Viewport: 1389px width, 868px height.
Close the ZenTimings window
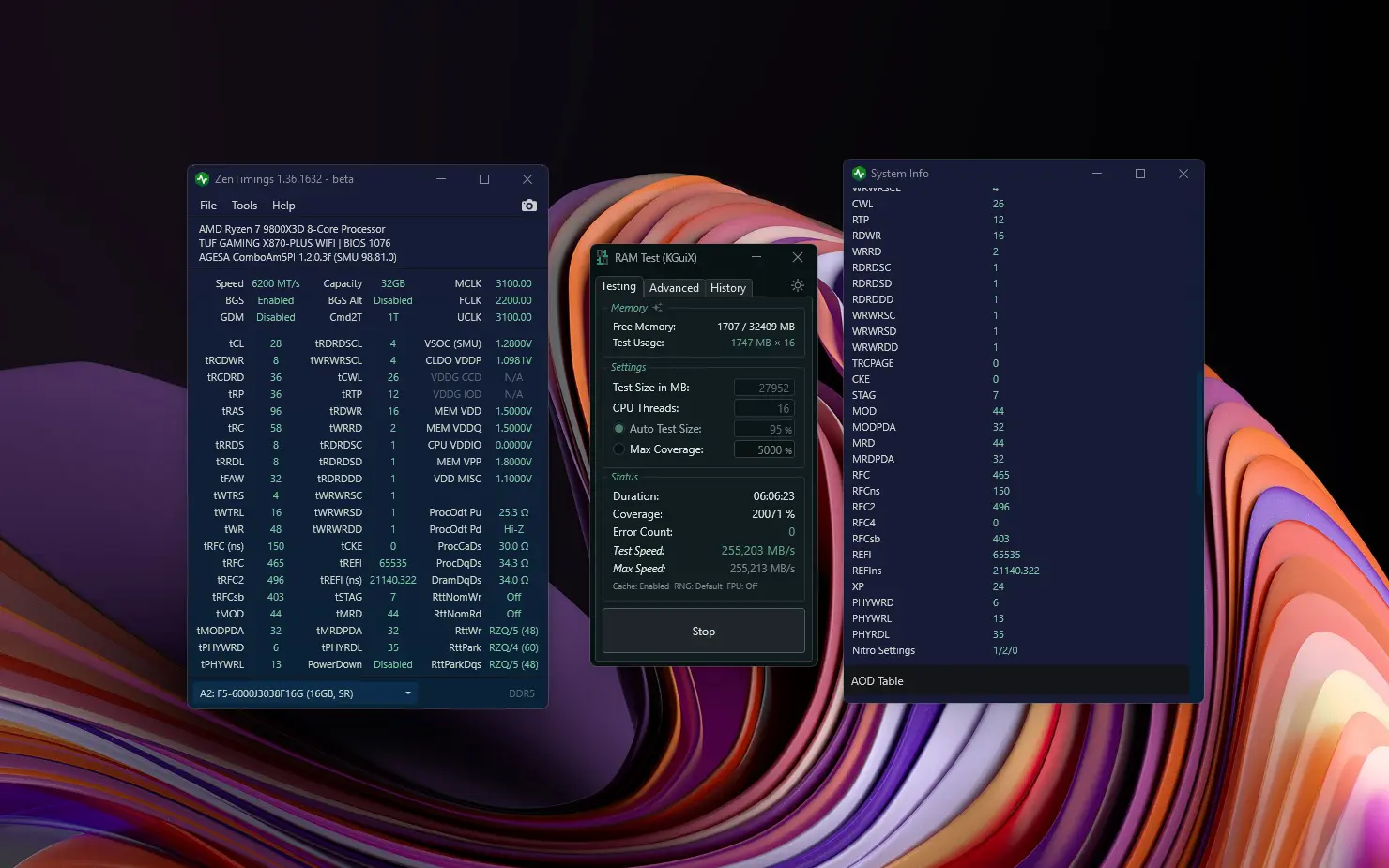[527, 179]
